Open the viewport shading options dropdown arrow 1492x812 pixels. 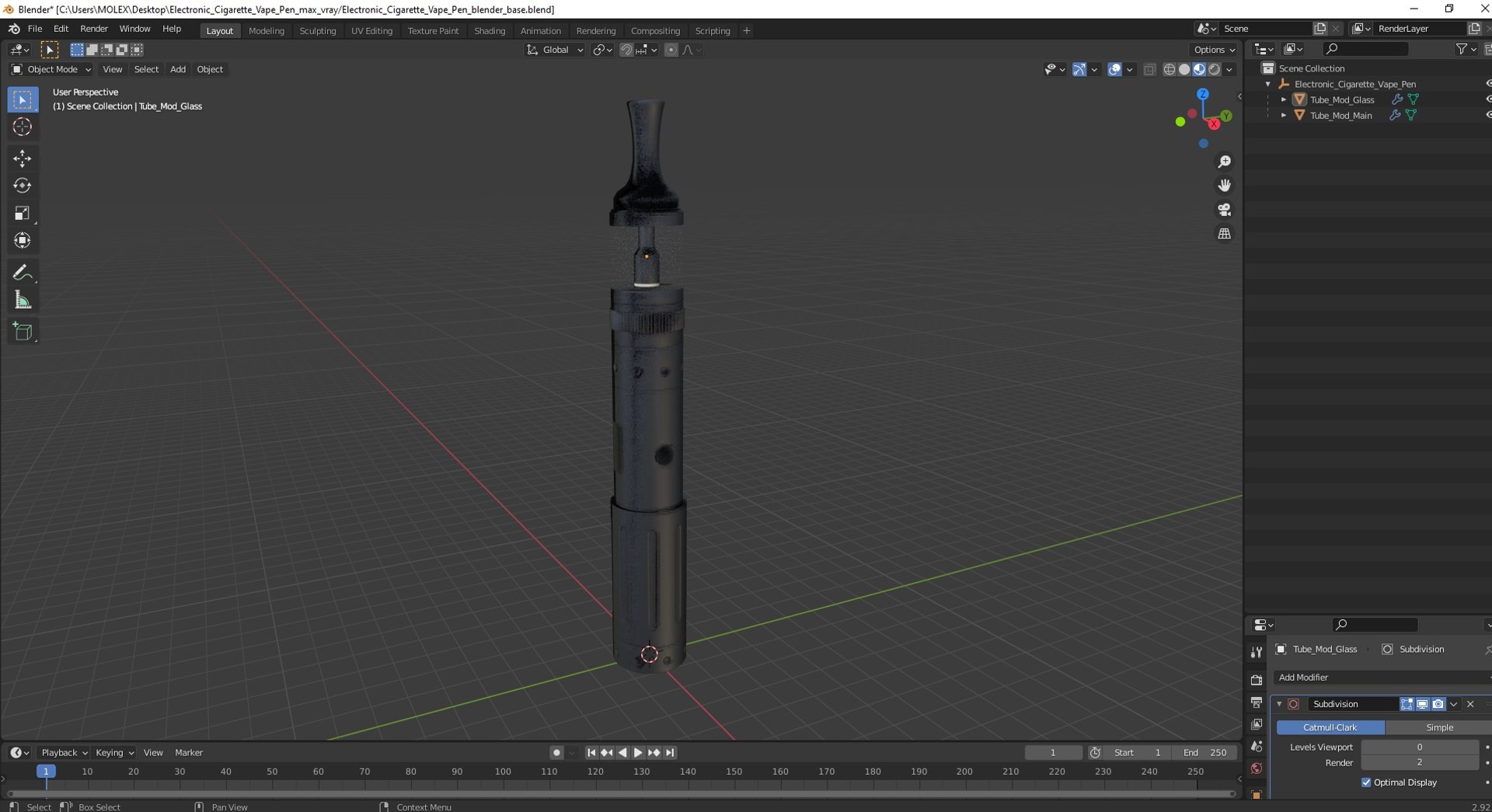pos(1229,70)
